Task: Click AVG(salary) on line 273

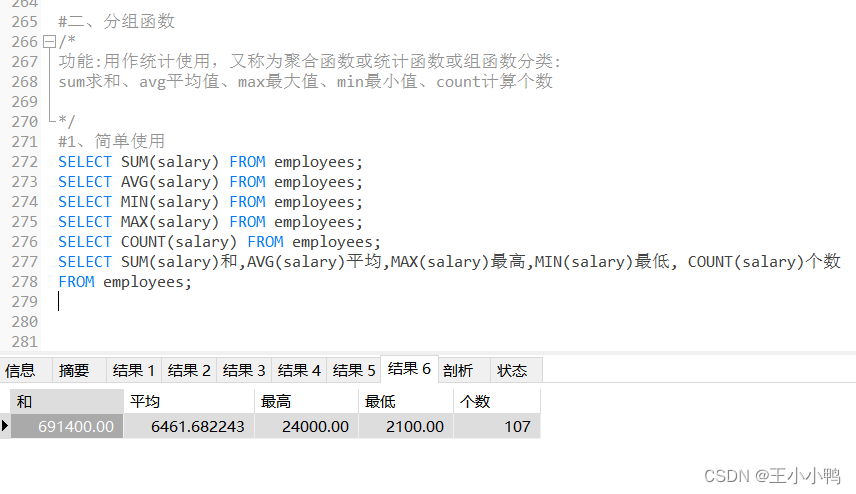Action: pos(170,182)
